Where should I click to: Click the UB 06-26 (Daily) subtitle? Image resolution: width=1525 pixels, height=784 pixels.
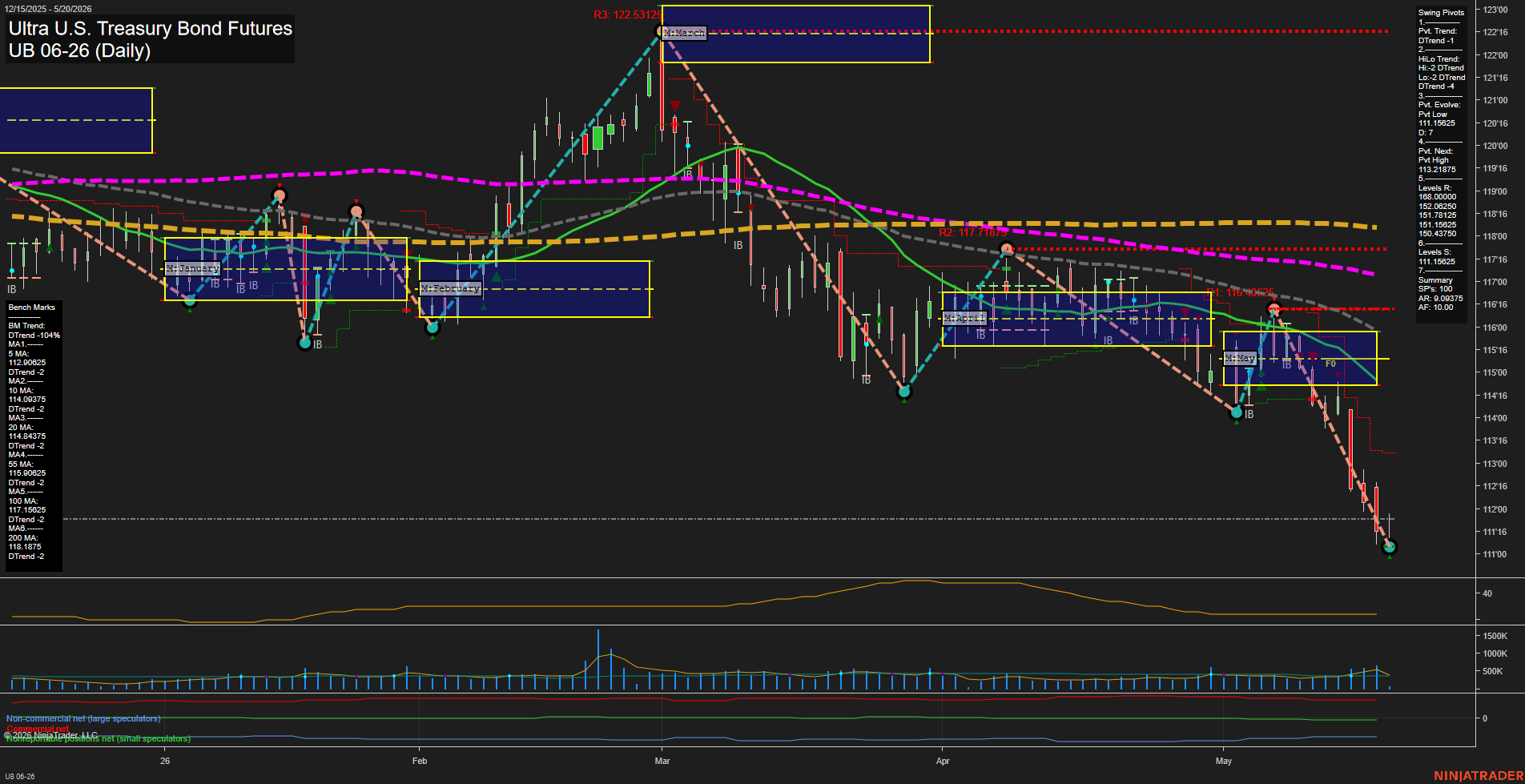(79, 50)
